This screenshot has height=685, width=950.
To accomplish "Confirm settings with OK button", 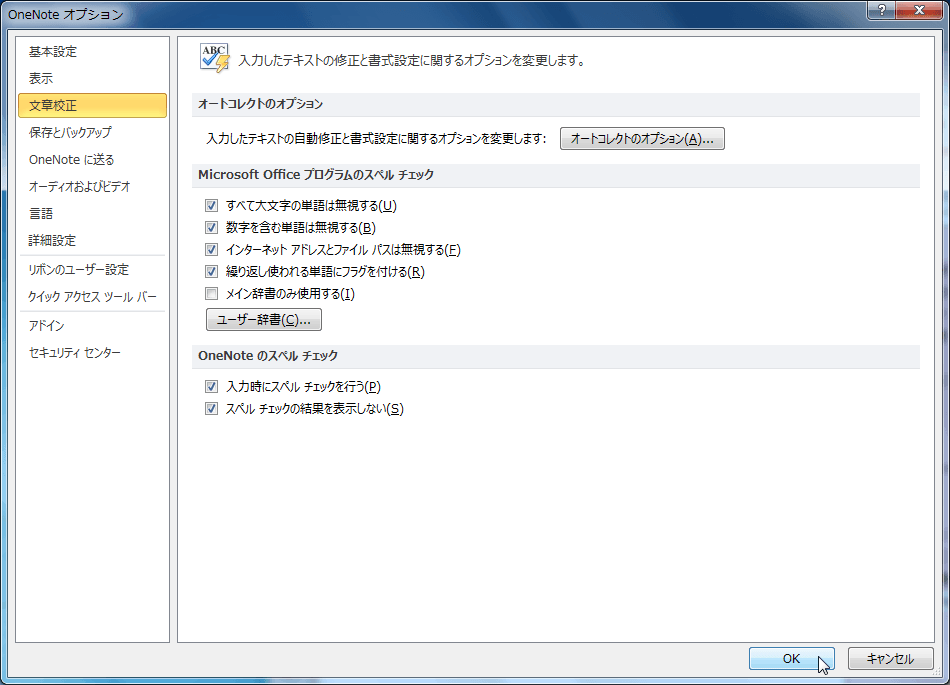I will pyautogui.click(x=791, y=658).
